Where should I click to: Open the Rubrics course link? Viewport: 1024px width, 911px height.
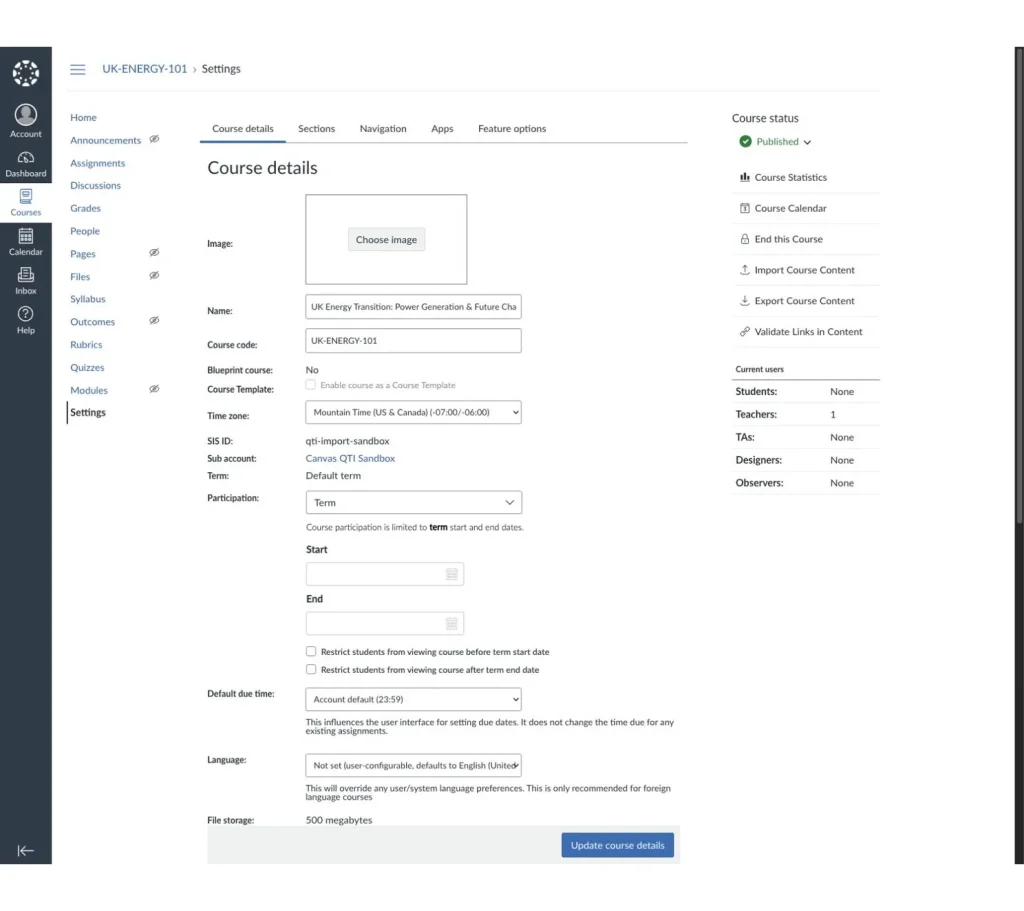click(x=86, y=345)
